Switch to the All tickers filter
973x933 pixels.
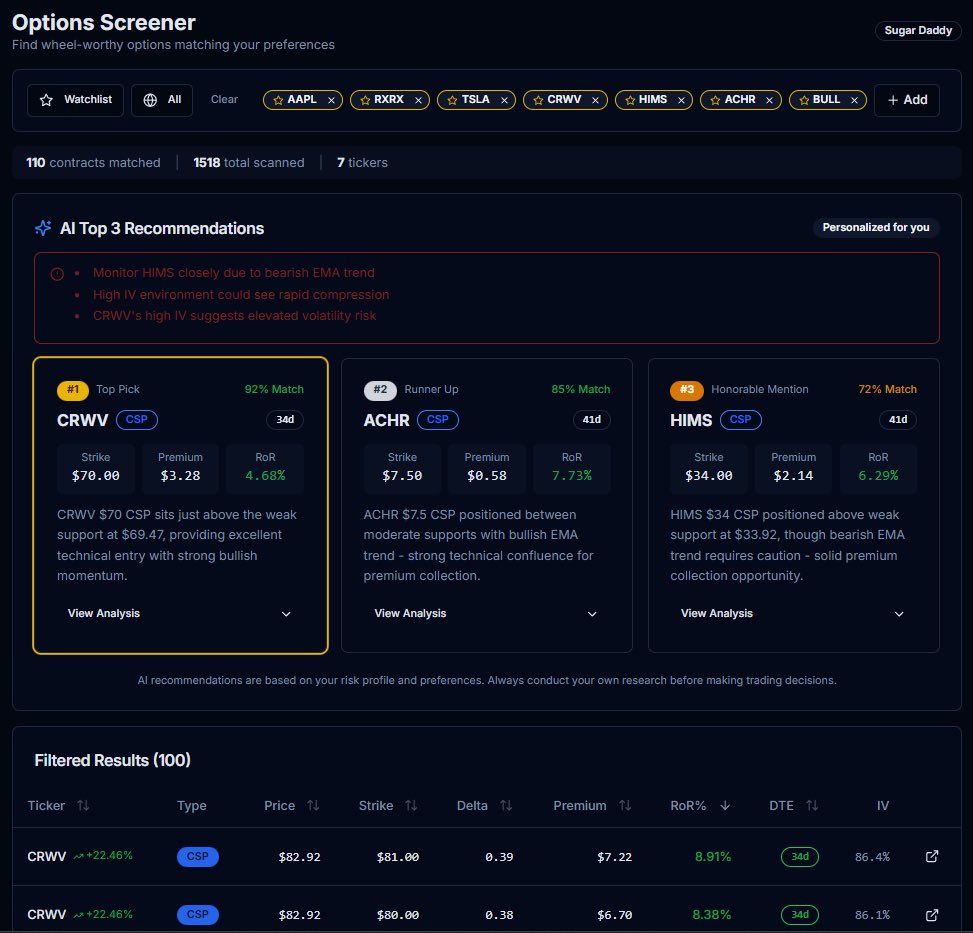pos(162,100)
